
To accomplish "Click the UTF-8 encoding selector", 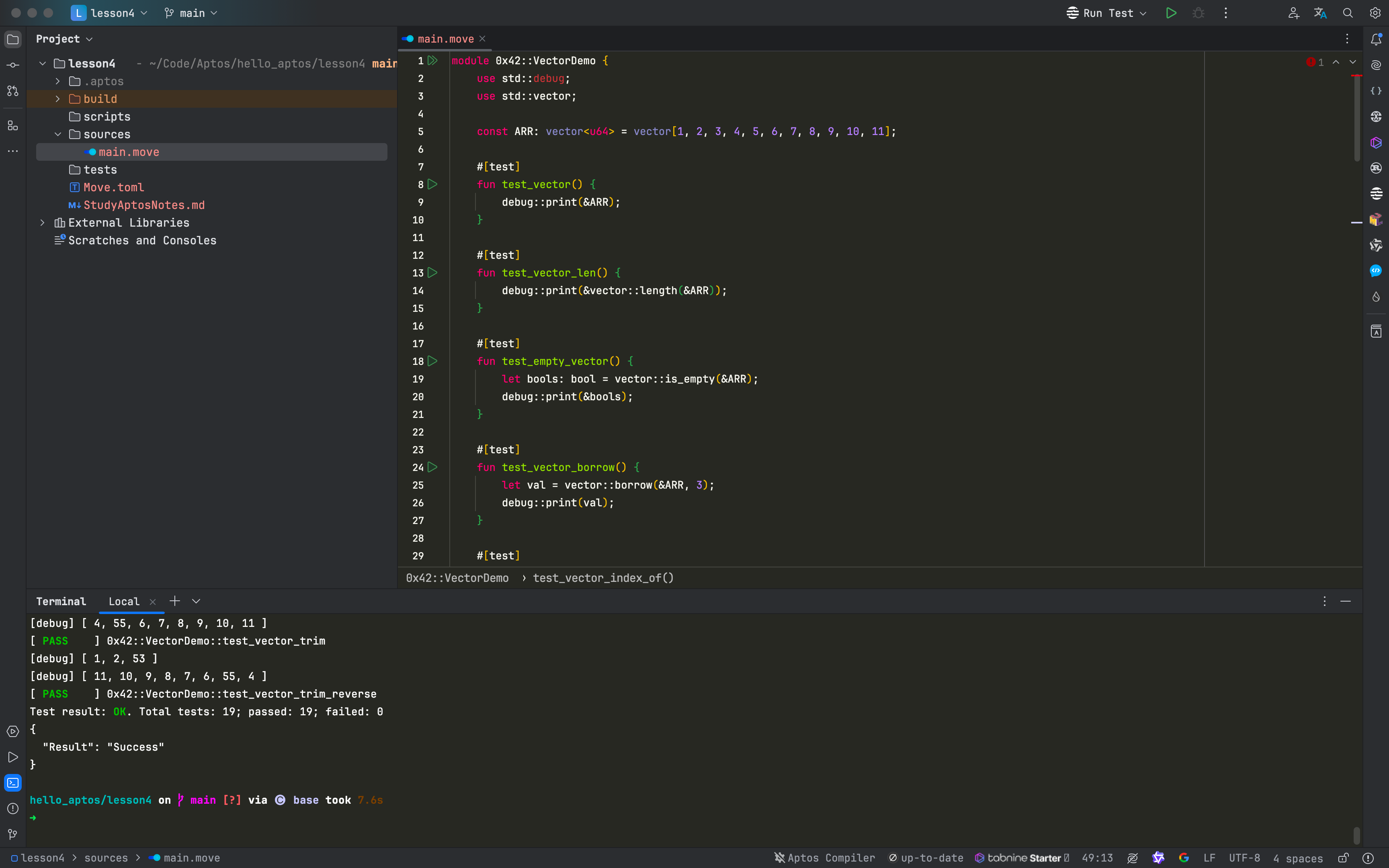I will tap(1244, 858).
